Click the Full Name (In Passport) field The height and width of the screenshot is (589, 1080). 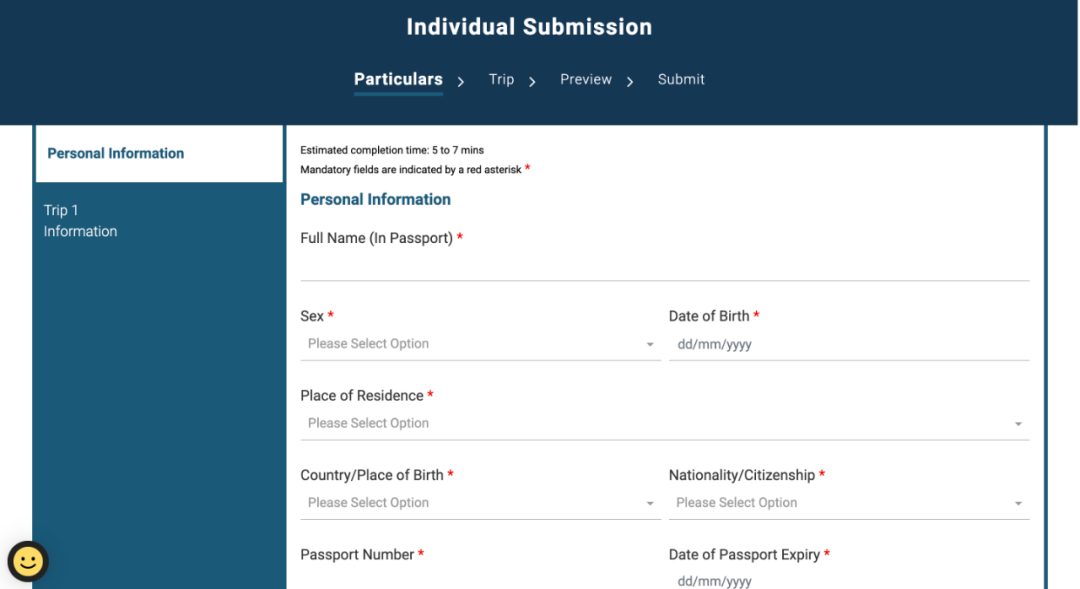(664, 266)
